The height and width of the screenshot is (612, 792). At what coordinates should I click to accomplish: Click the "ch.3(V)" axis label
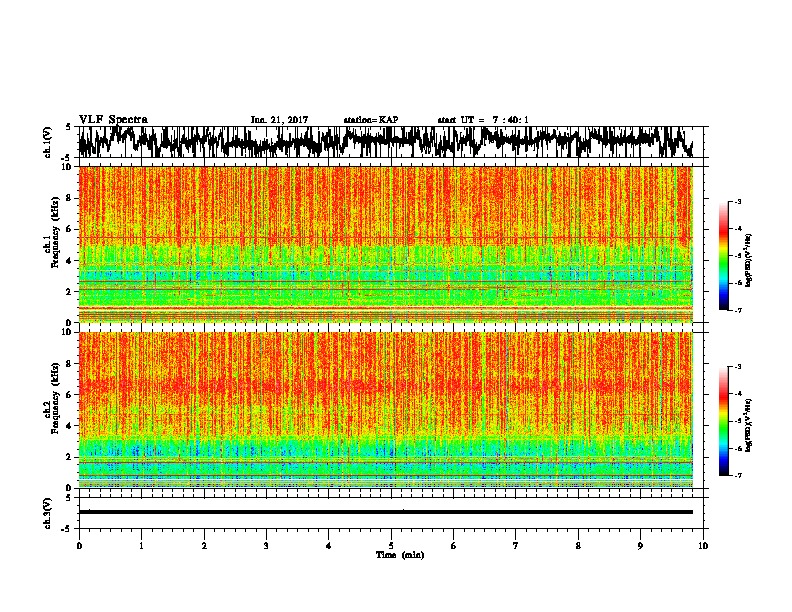[x=48, y=513]
